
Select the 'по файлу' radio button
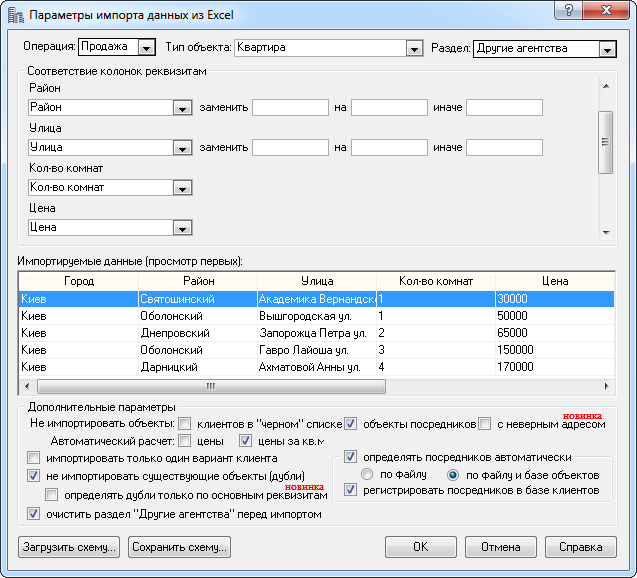368,474
